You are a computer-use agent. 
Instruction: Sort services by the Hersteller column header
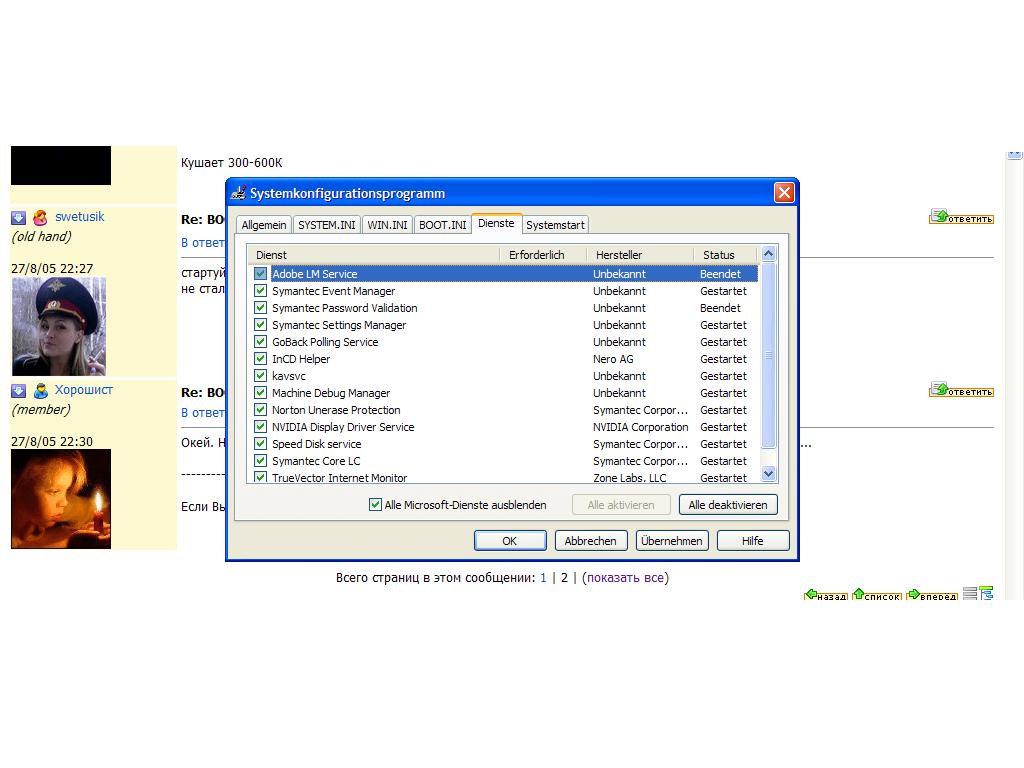click(x=638, y=255)
